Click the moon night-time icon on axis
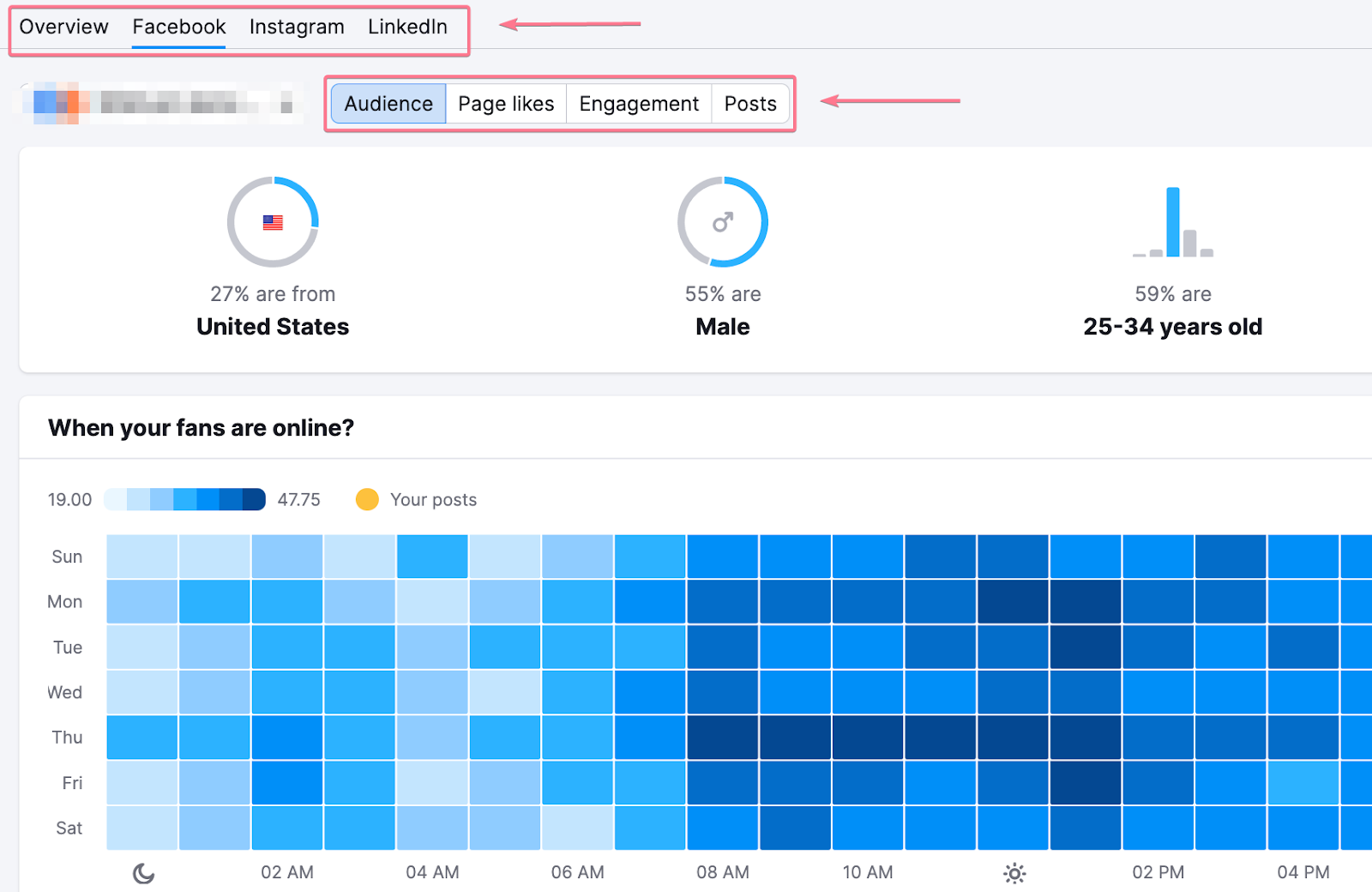The image size is (1372, 892). [143, 873]
